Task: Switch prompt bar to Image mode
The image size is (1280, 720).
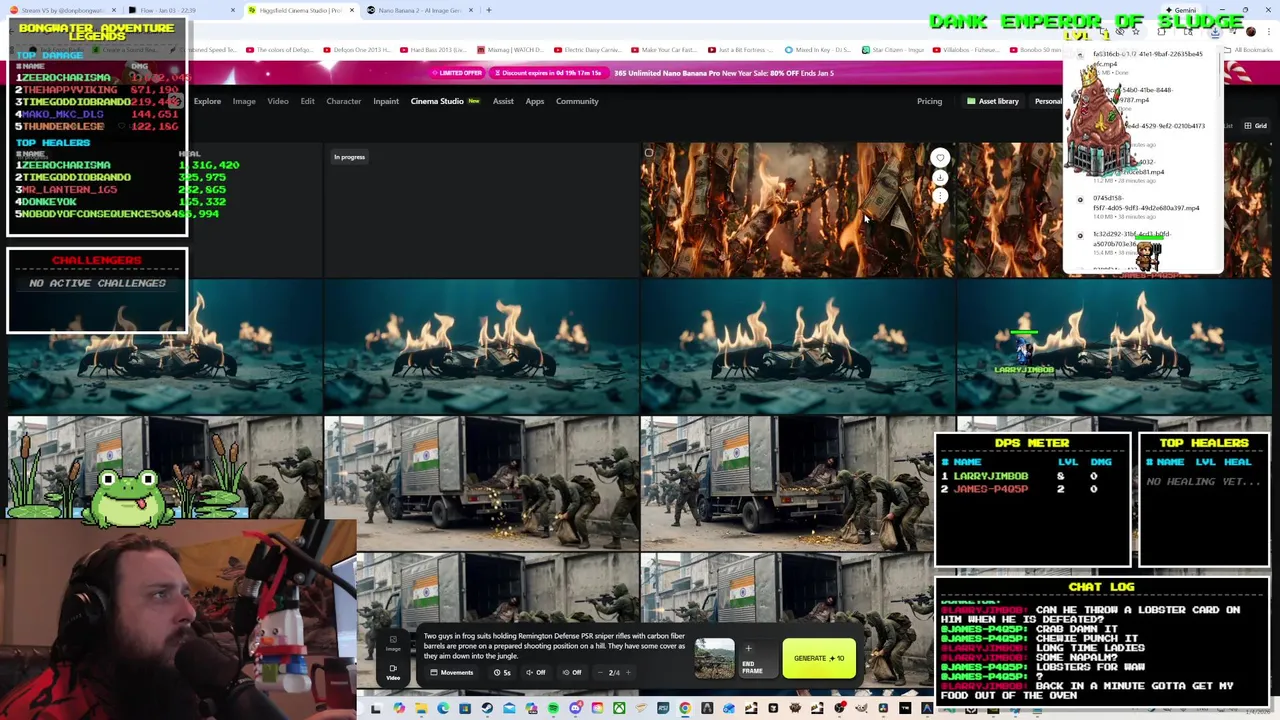Action: [x=393, y=643]
